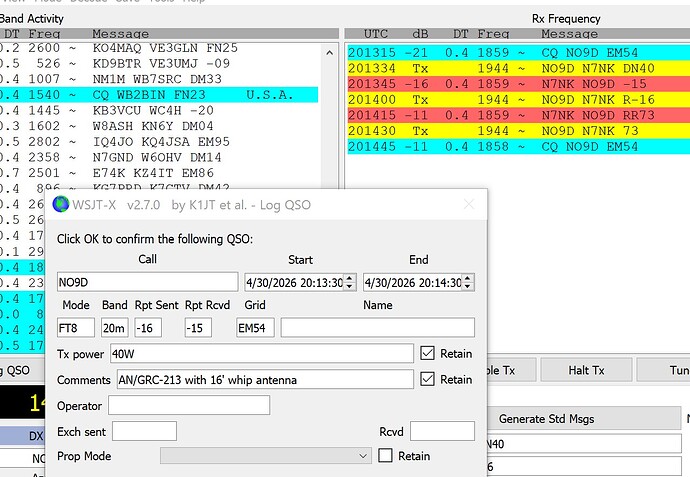Increment the Start date-time spinner up arrow
The width and height of the screenshot is (690, 477).
349,278
